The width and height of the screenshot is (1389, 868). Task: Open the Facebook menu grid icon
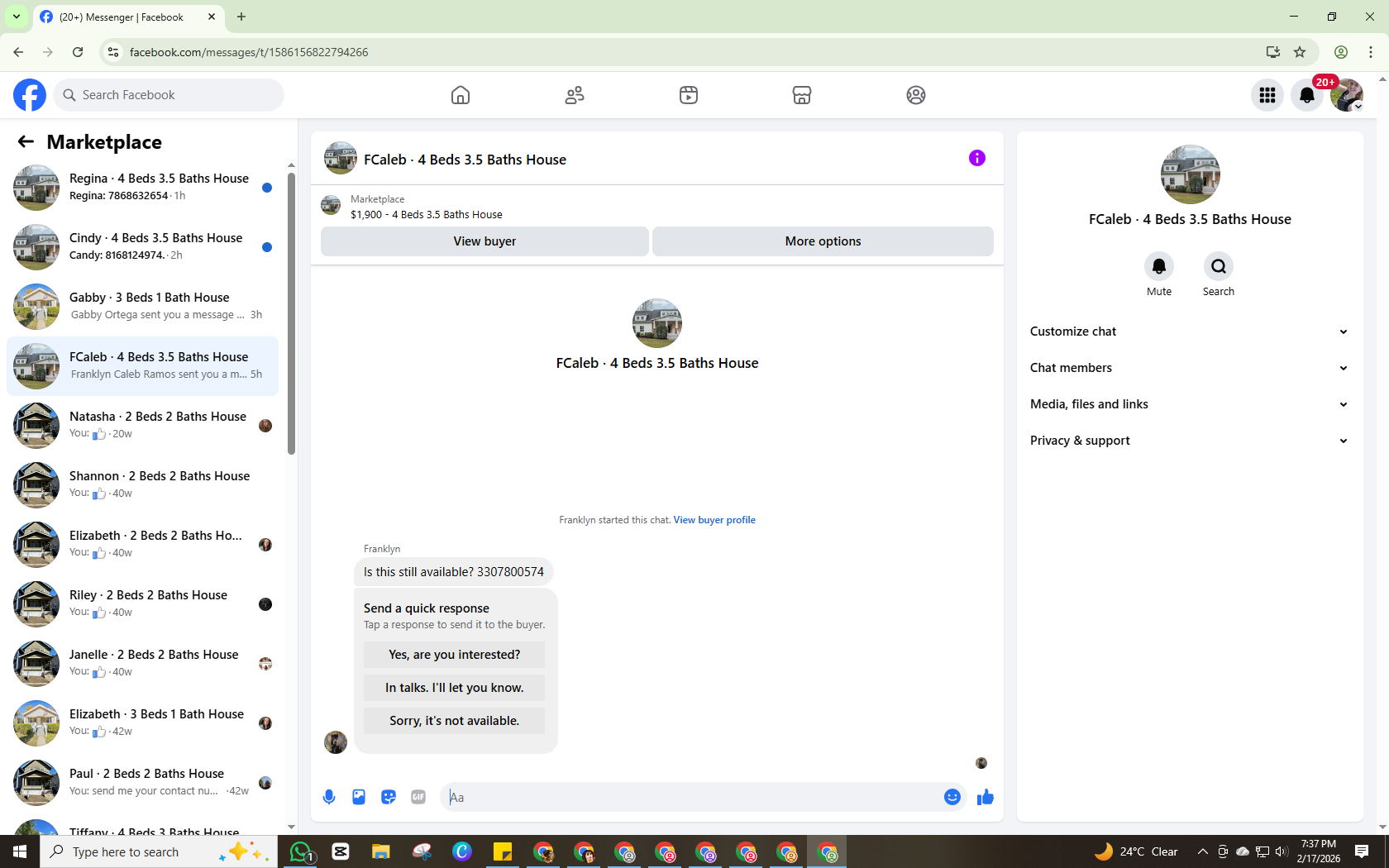pyautogui.click(x=1267, y=95)
